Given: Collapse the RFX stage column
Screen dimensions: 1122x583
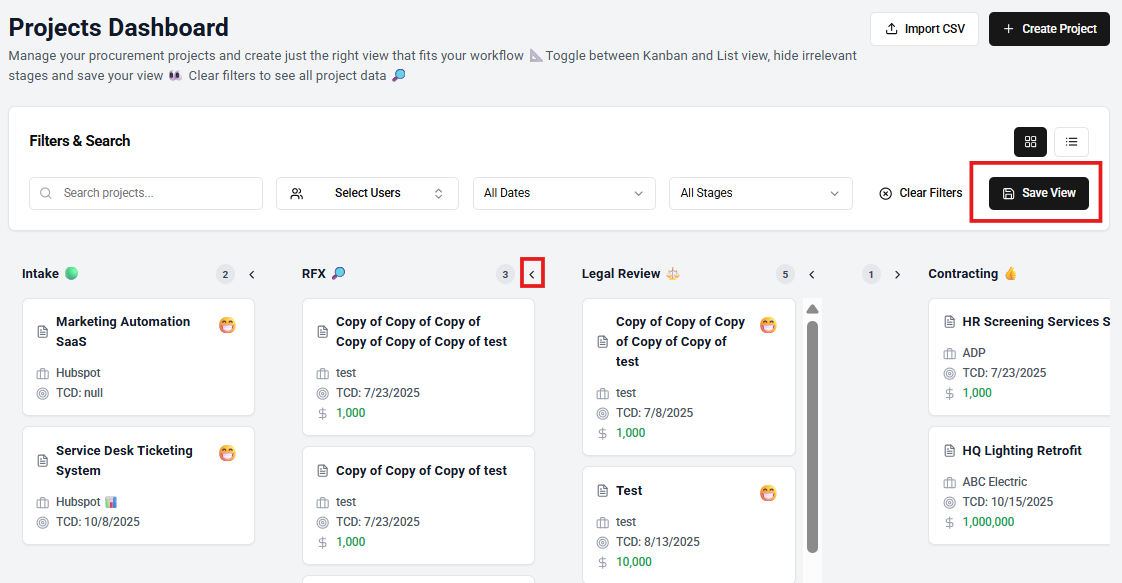Looking at the screenshot, I should (x=532, y=274).
